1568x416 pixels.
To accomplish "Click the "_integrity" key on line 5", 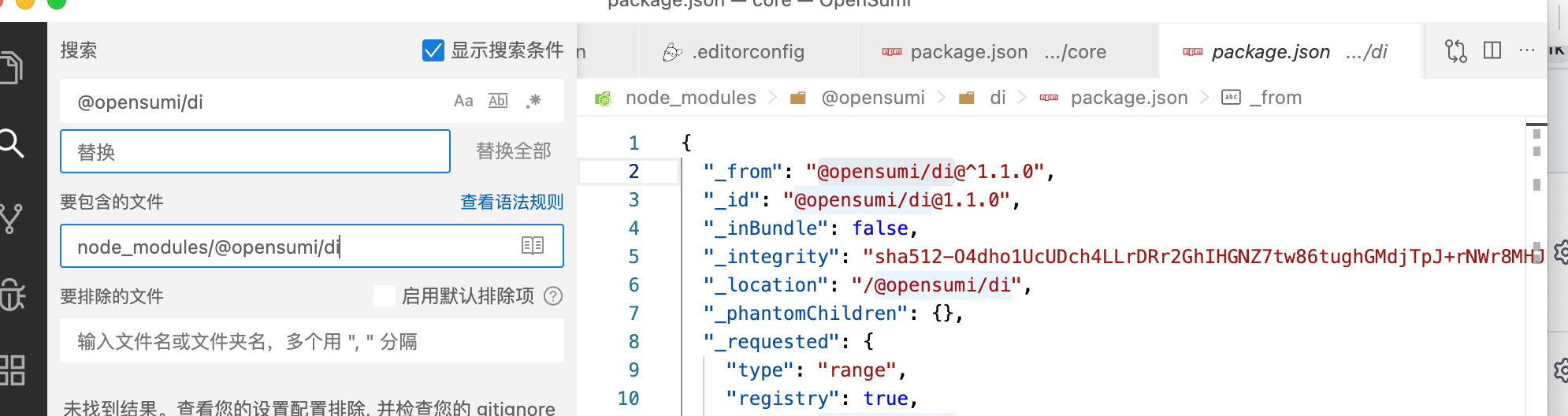I will pyautogui.click(x=777, y=256).
